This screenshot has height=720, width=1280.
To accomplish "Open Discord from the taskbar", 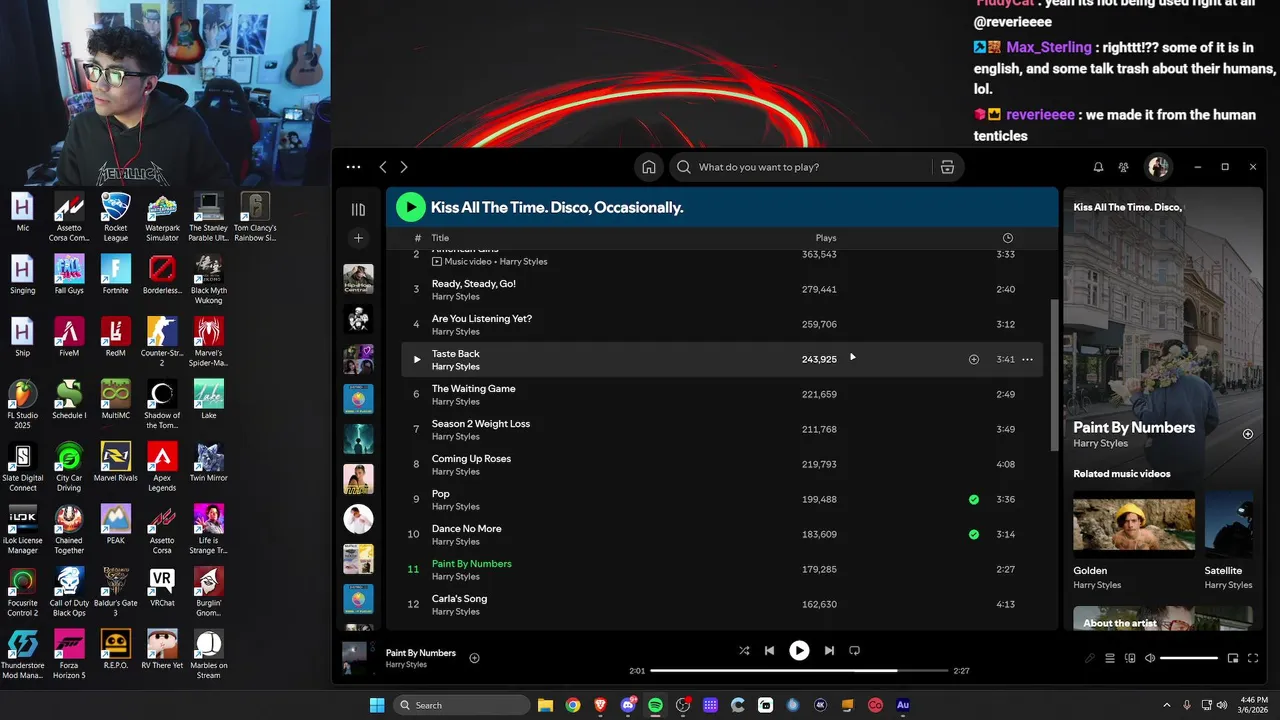I will 628,705.
